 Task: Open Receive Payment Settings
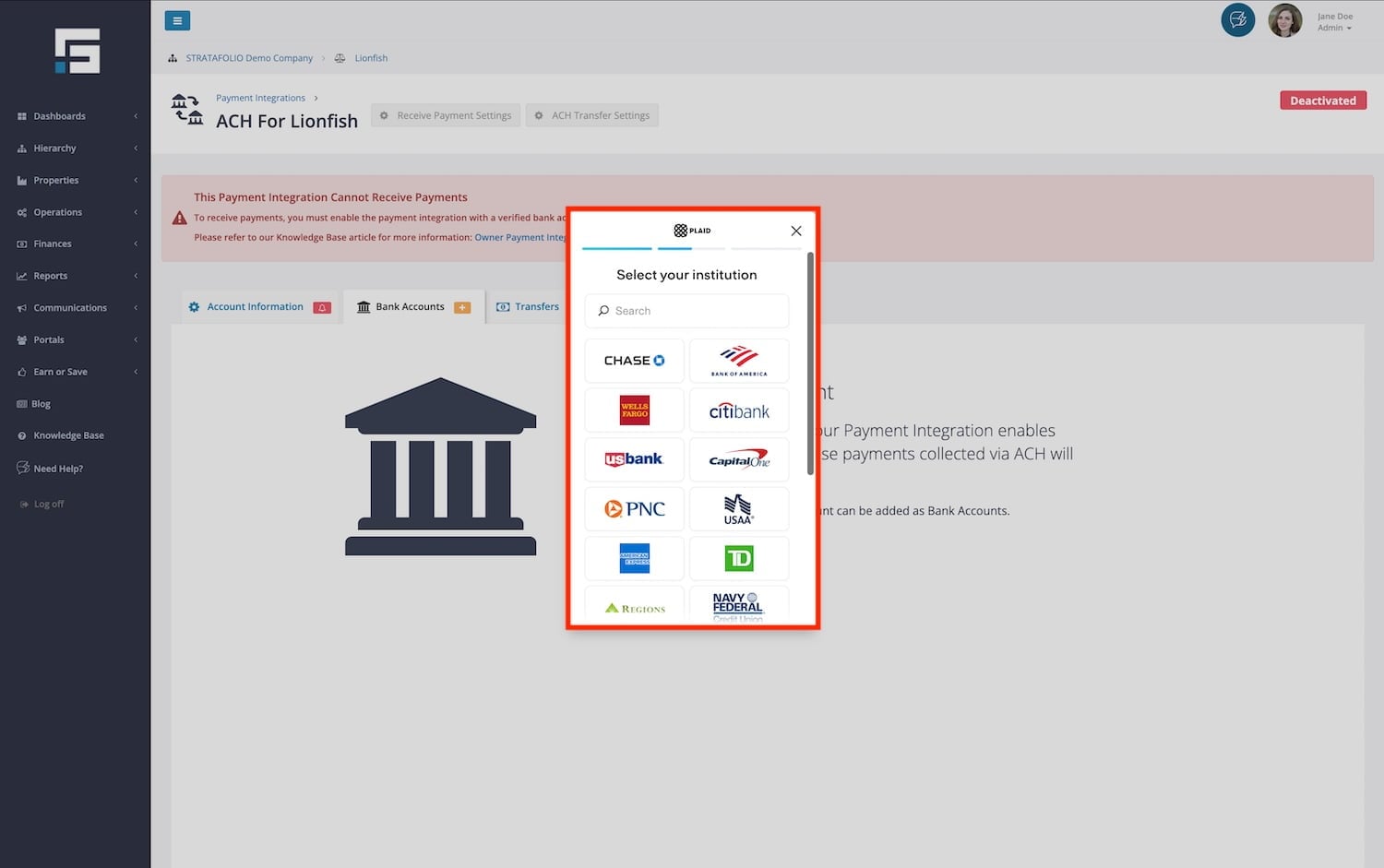point(446,115)
